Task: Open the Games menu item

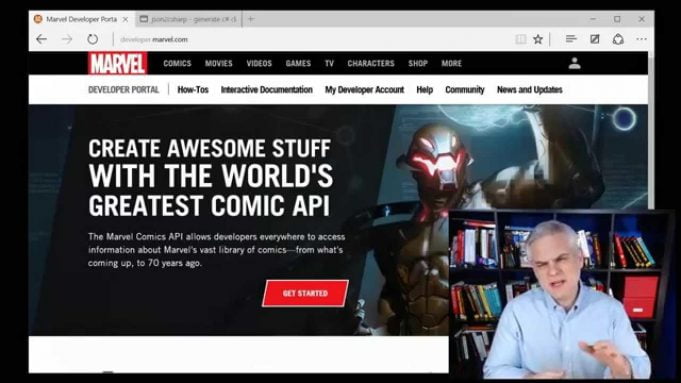Action: coord(298,63)
